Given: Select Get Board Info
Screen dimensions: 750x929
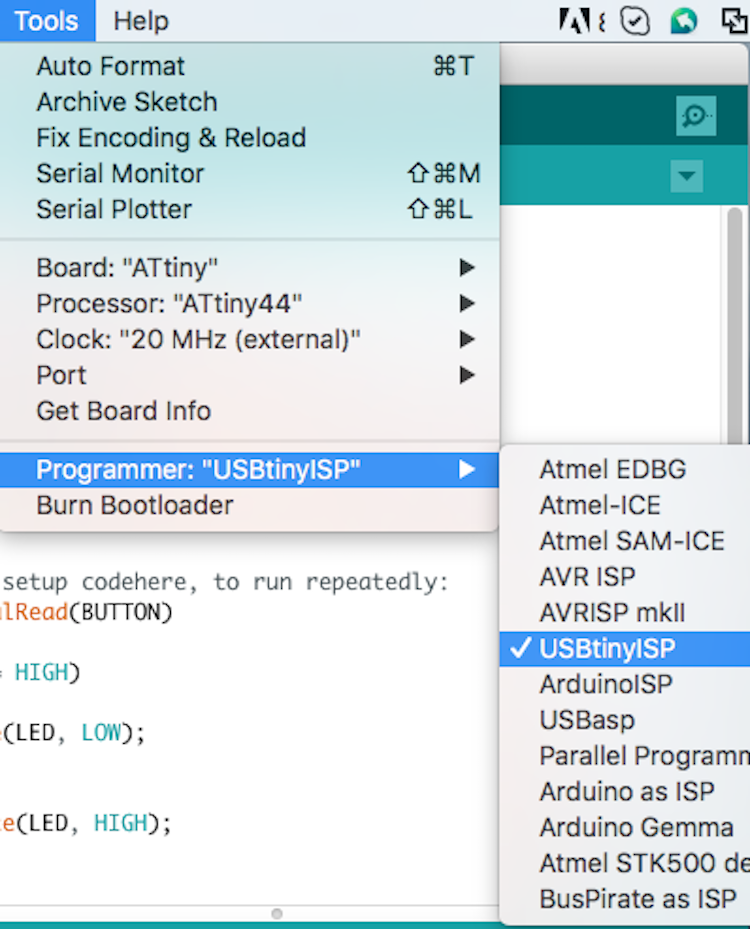Looking at the screenshot, I should 249,411.
